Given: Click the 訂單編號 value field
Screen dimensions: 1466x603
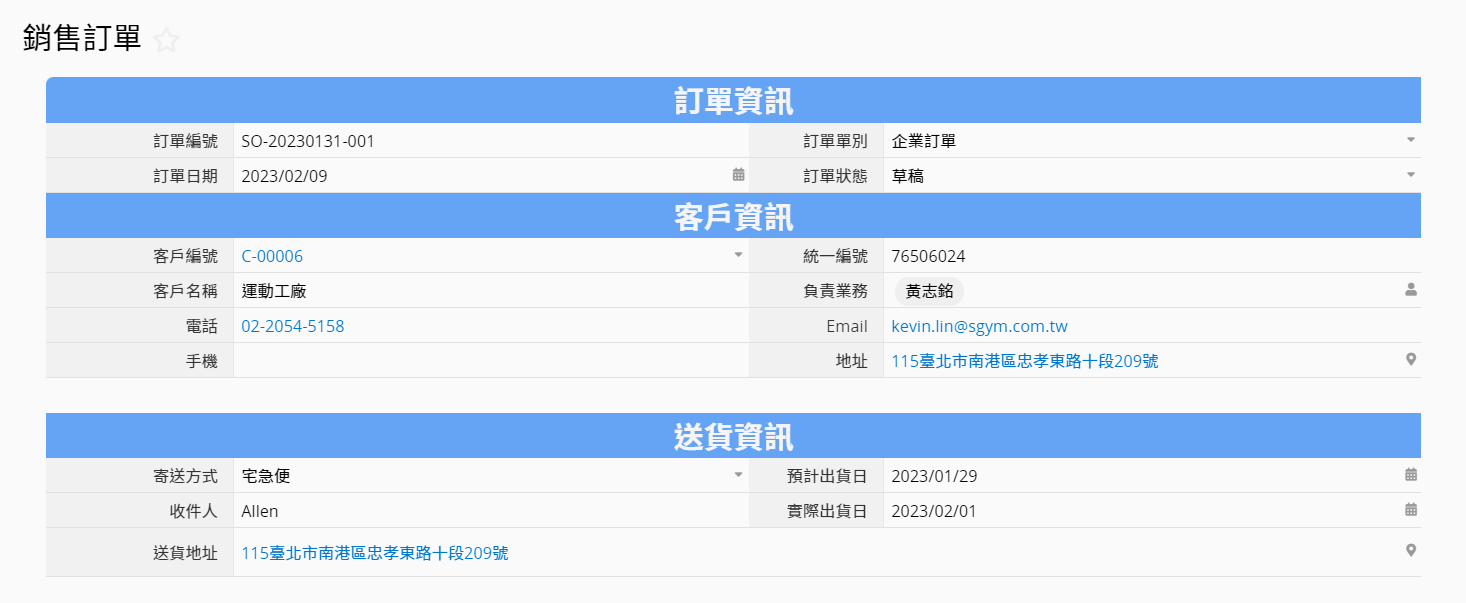Looking at the screenshot, I should point(490,141).
